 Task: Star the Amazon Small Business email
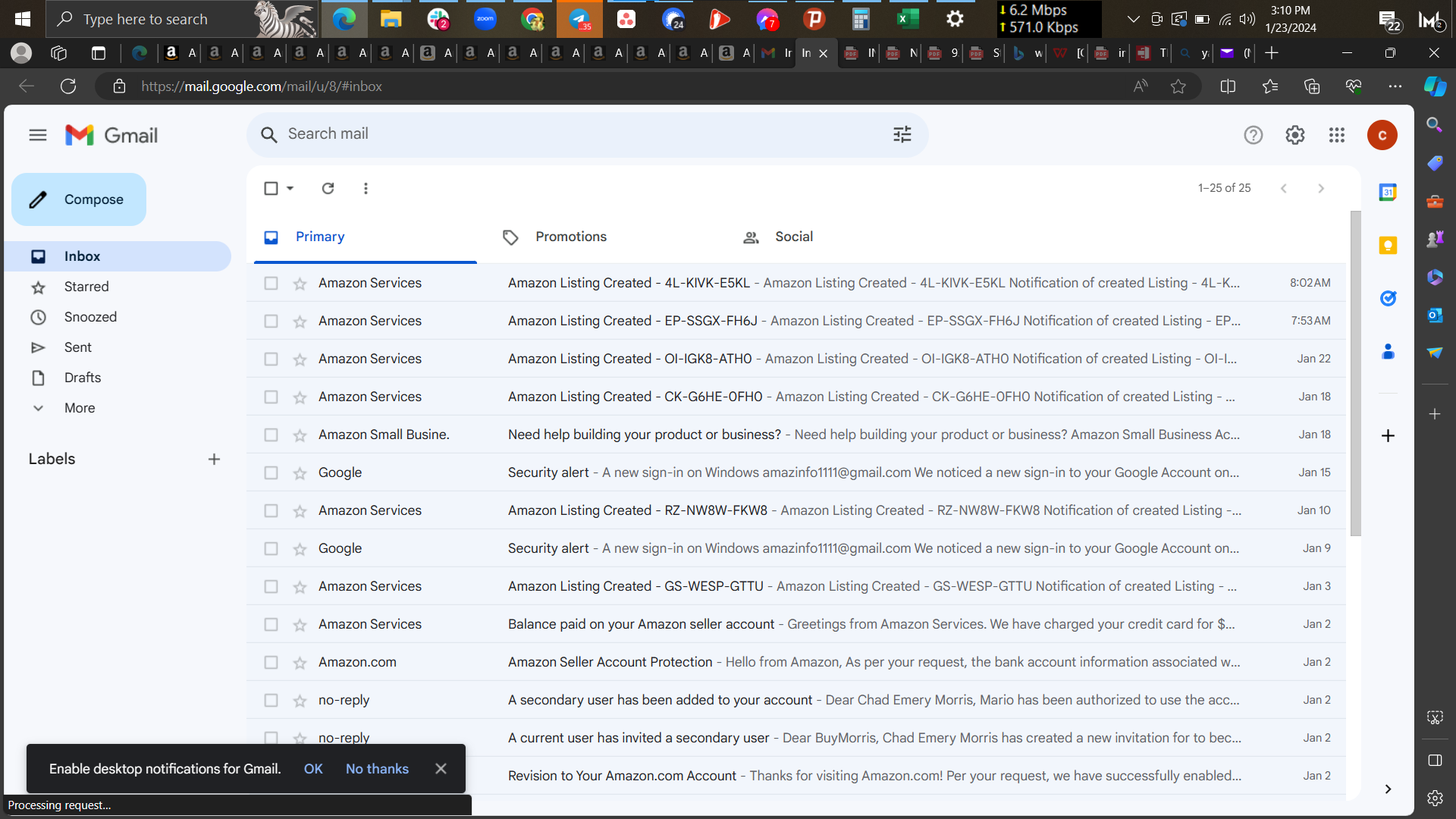coord(300,435)
